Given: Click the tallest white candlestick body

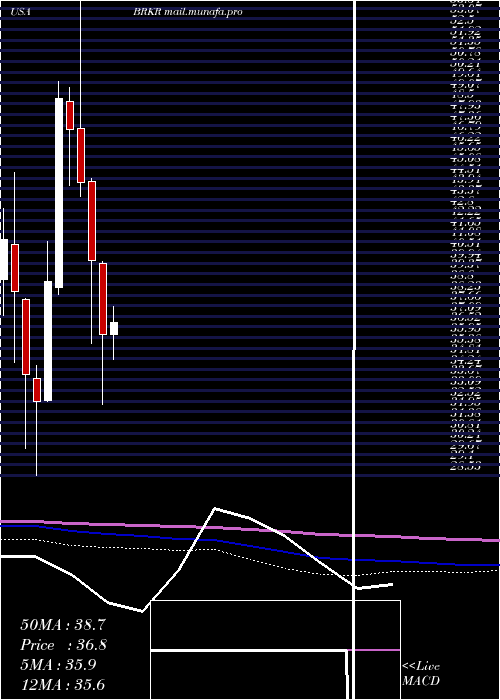Looking at the screenshot, I should pyautogui.click(x=59, y=193).
